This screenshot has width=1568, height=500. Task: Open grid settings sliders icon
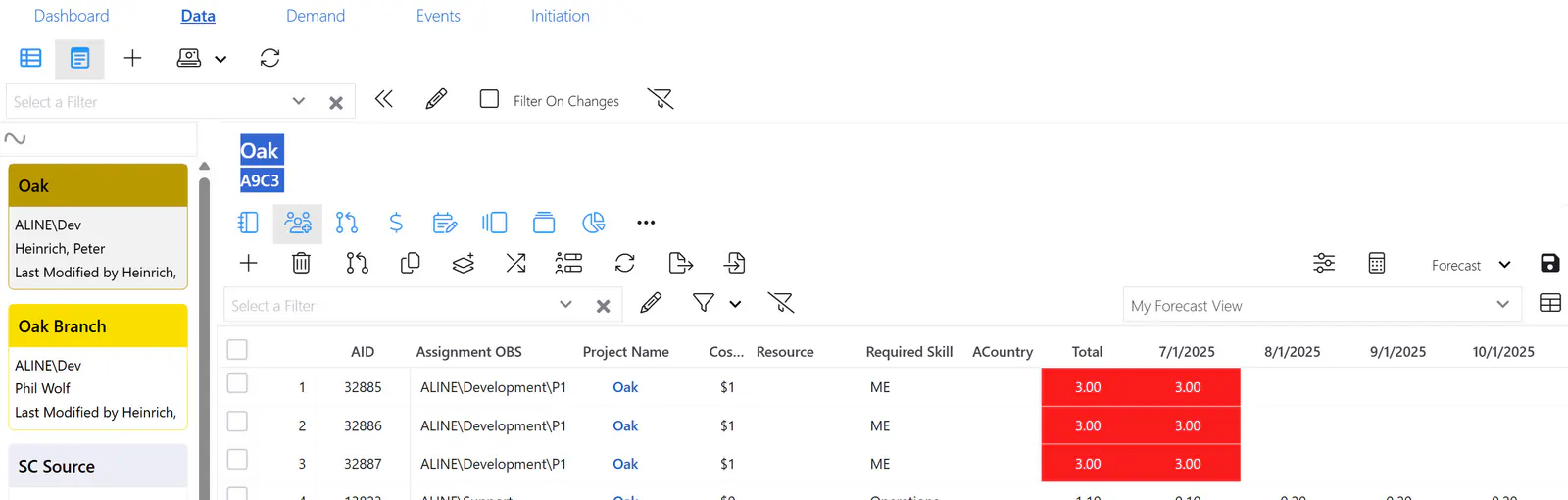pos(1324,263)
